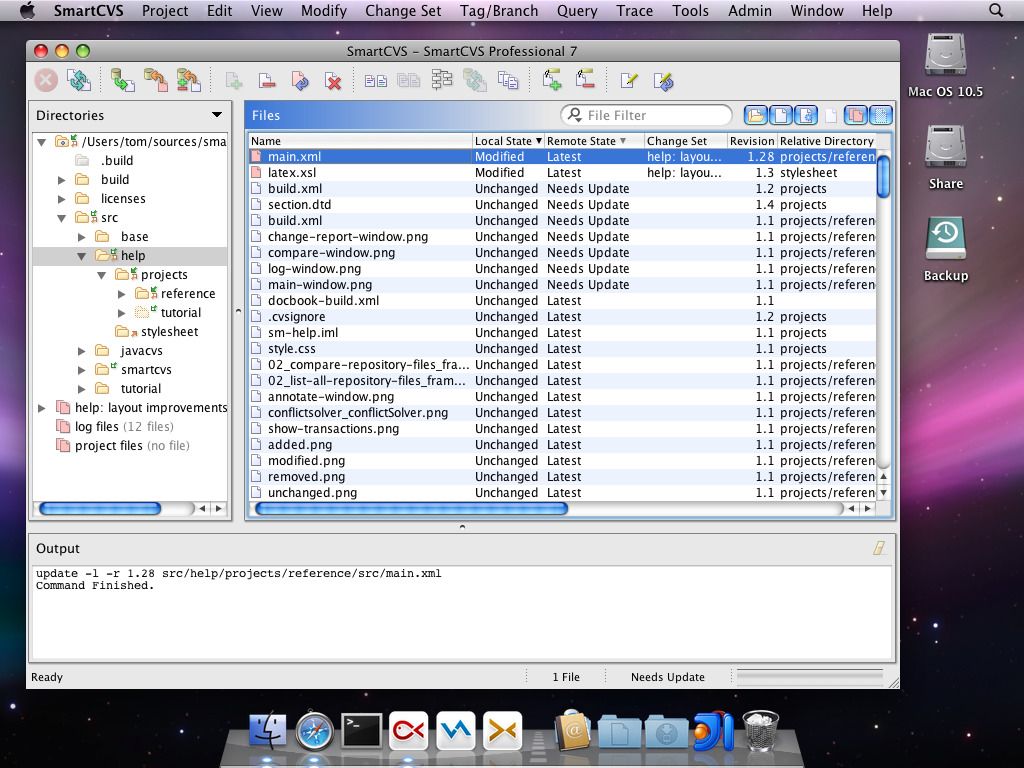Expand the reference folder in the tree
The height and width of the screenshot is (768, 1024).
122,294
